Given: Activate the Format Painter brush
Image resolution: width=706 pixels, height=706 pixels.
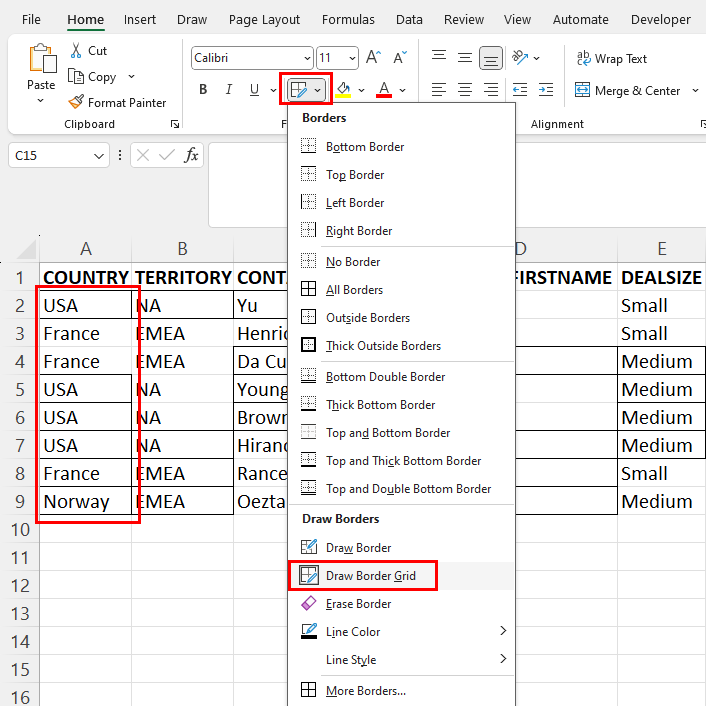Looking at the screenshot, I should [x=76, y=102].
